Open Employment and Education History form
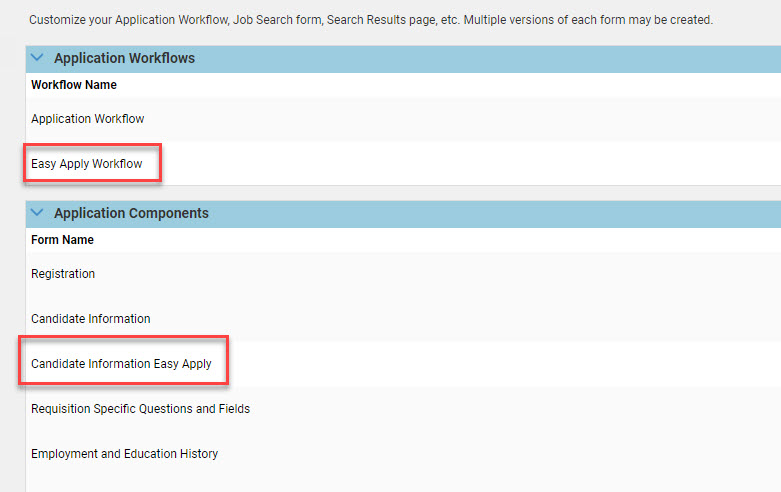Viewport: 781px width, 492px height. [124, 454]
